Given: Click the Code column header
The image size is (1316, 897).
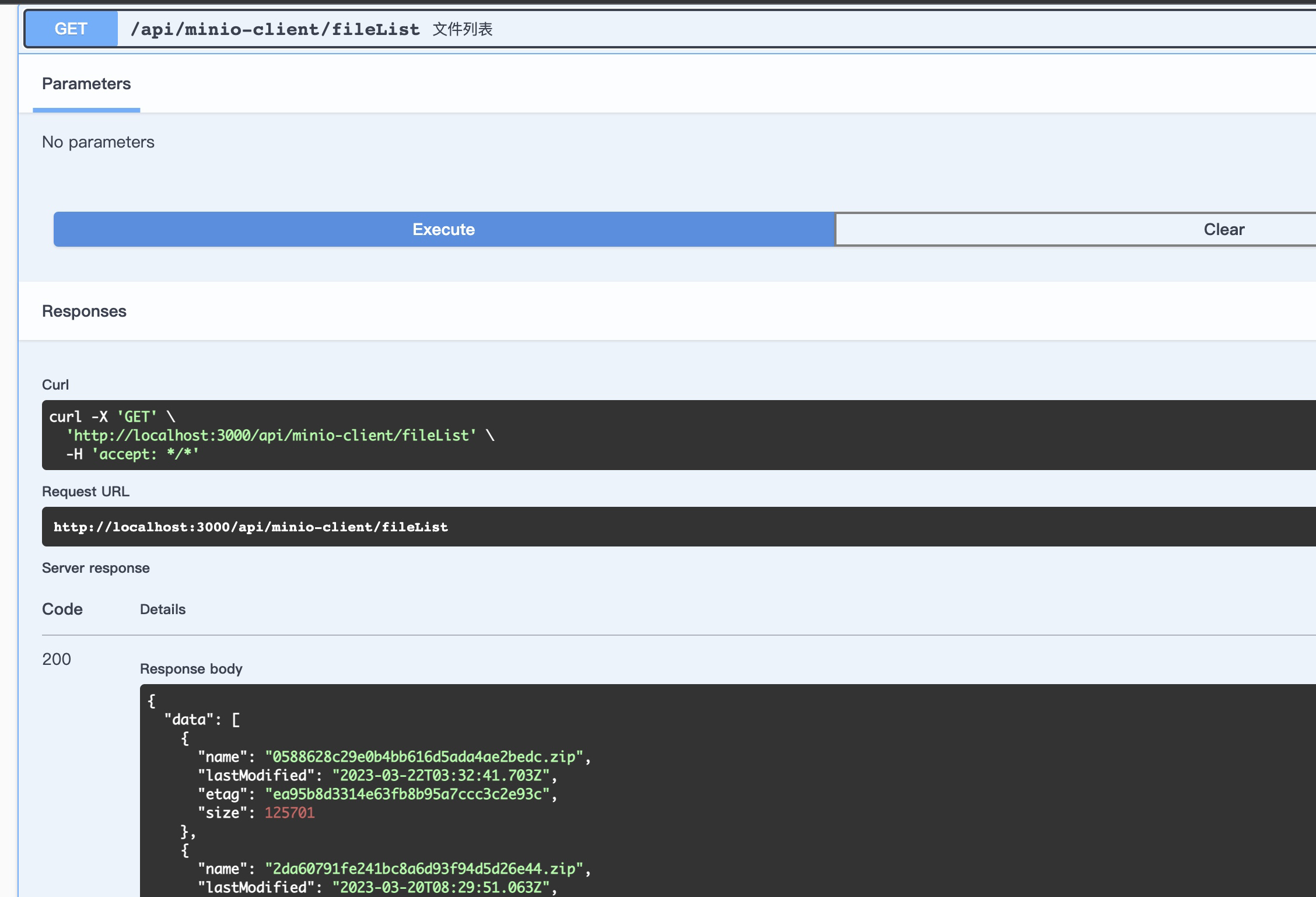Looking at the screenshot, I should coord(62,609).
